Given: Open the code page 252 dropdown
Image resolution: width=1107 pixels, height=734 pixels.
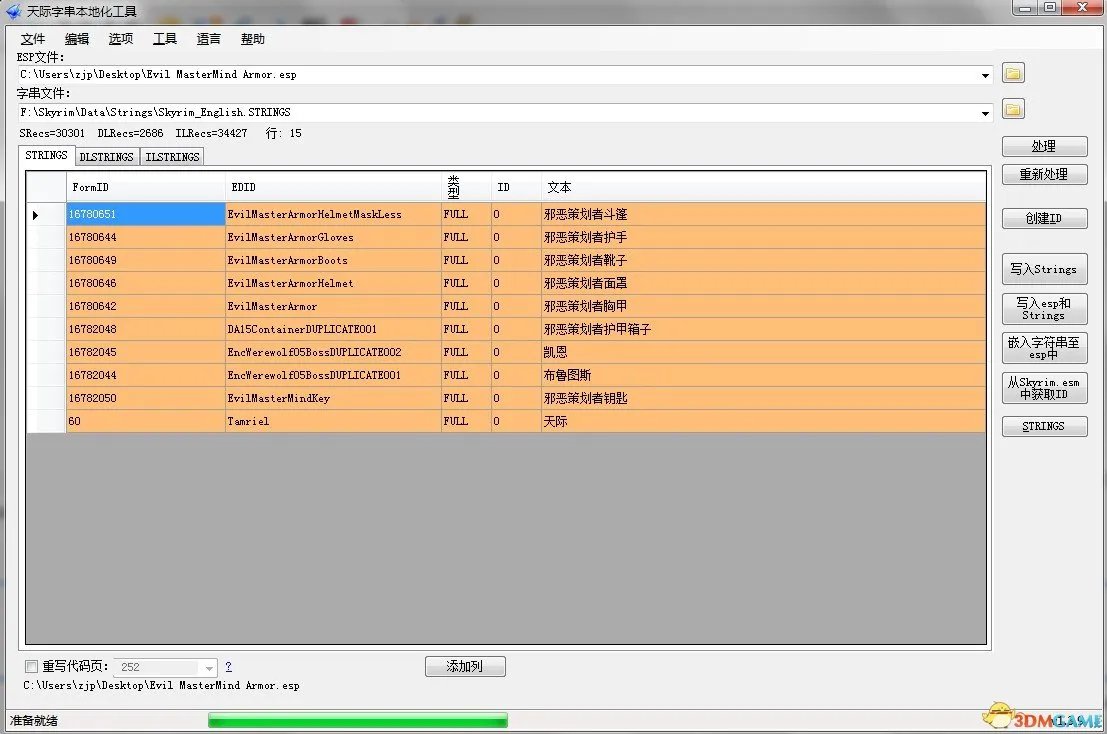Looking at the screenshot, I should coord(209,667).
